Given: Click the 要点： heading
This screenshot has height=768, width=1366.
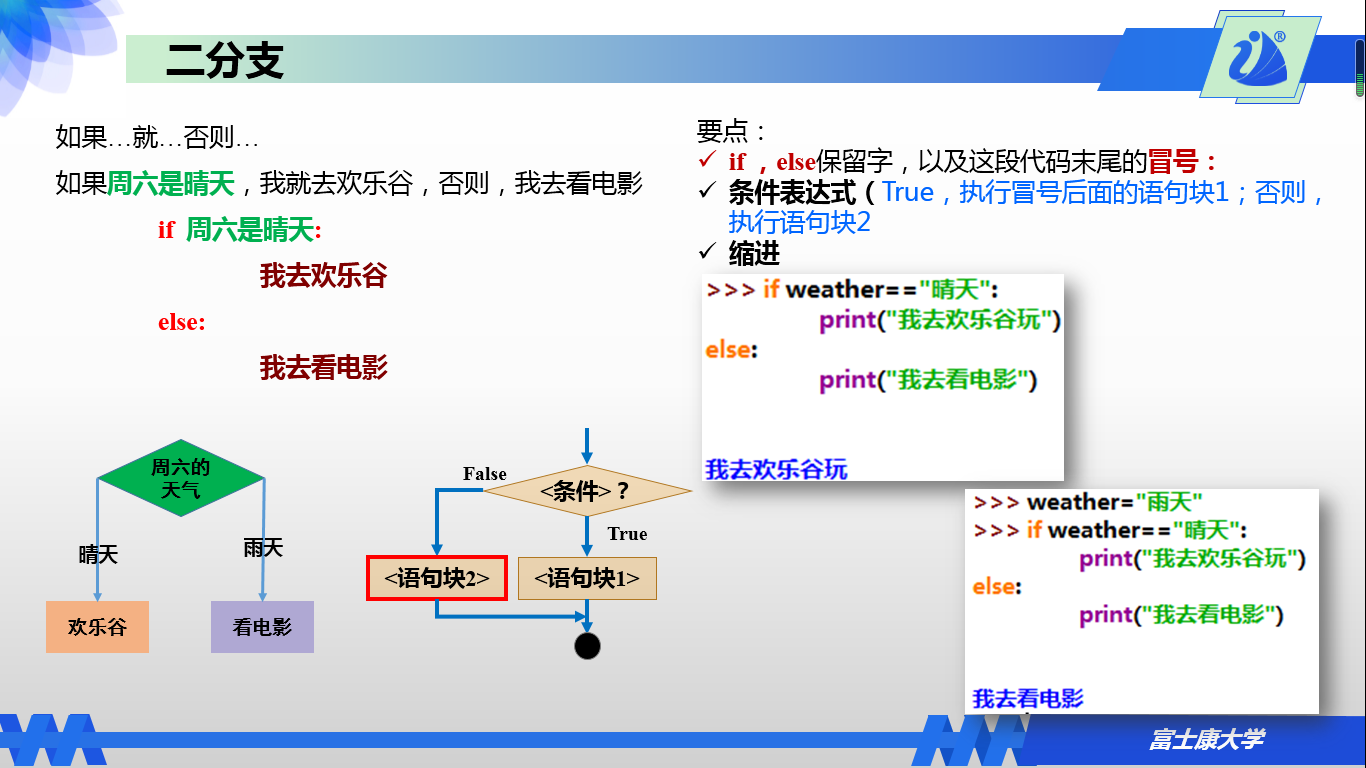Looking at the screenshot, I should (x=733, y=131).
